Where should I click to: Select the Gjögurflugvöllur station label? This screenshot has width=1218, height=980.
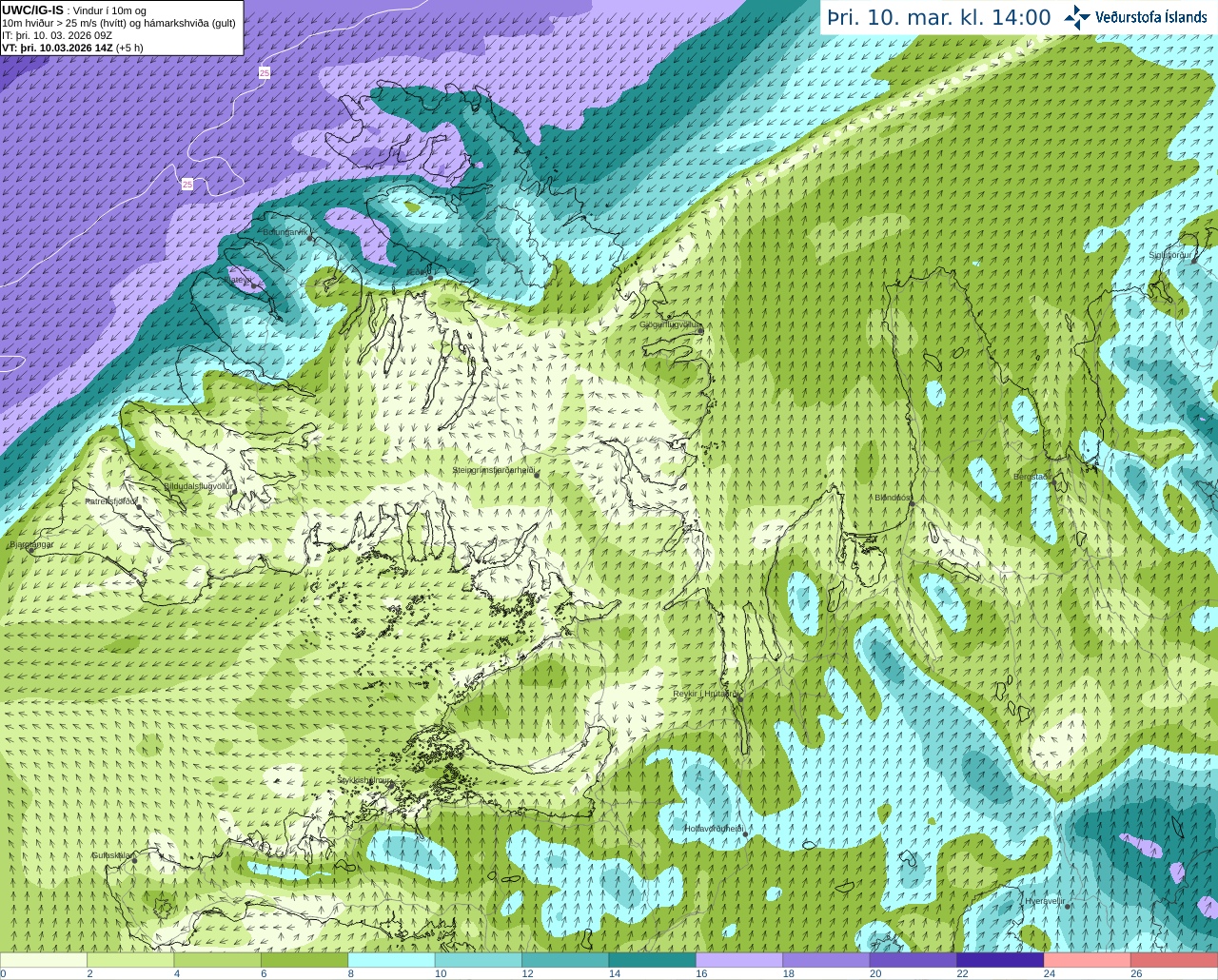tap(670, 324)
